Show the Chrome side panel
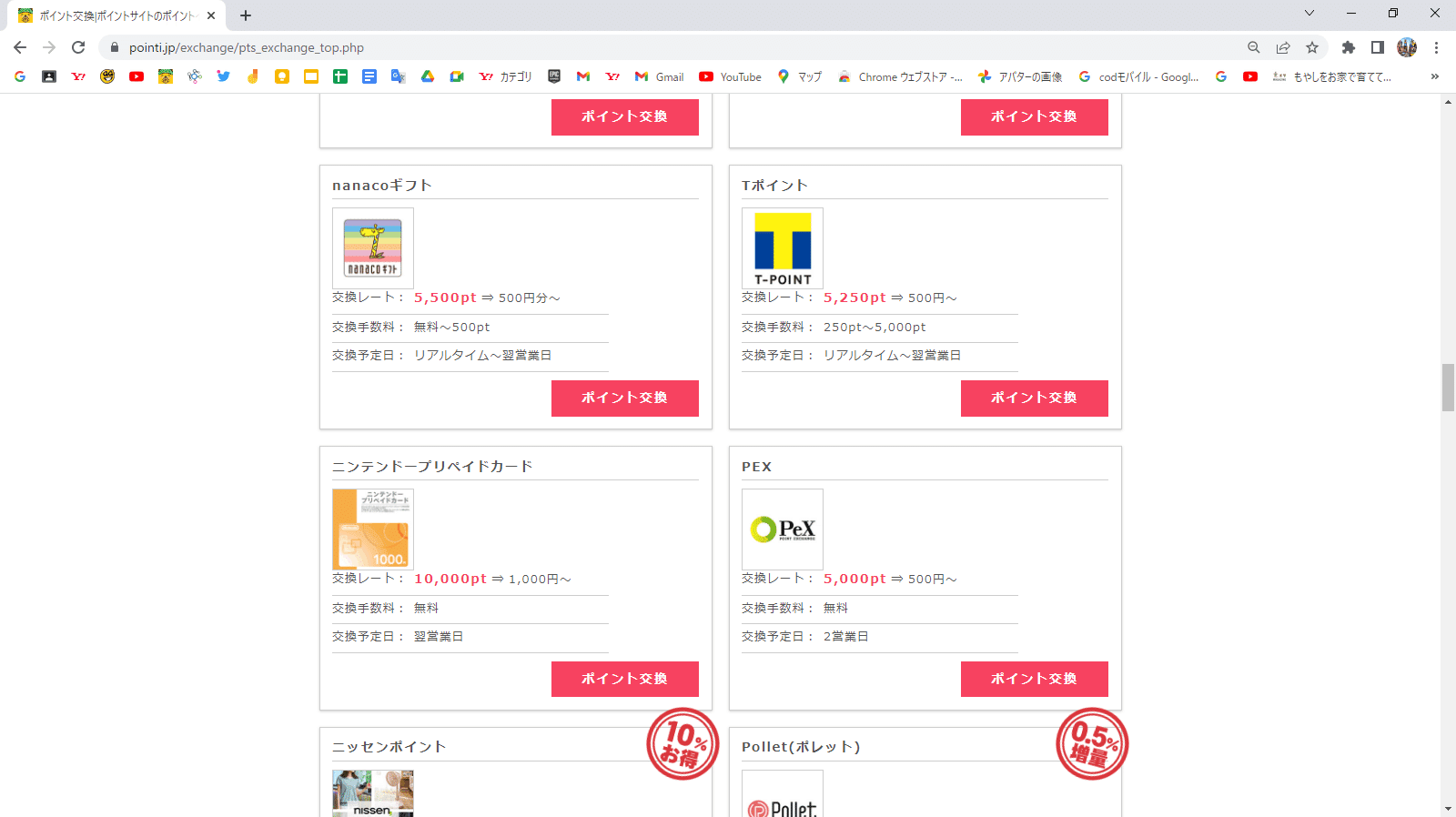1456x817 pixels. point(1378,47)
